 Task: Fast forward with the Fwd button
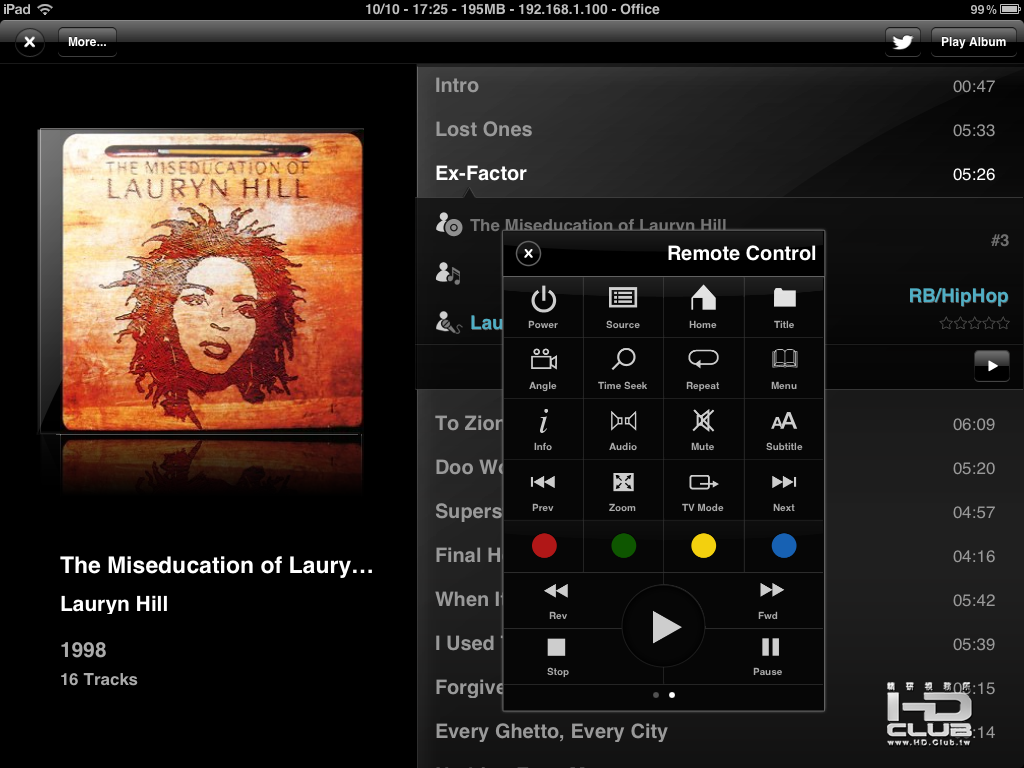click(769, 601)
